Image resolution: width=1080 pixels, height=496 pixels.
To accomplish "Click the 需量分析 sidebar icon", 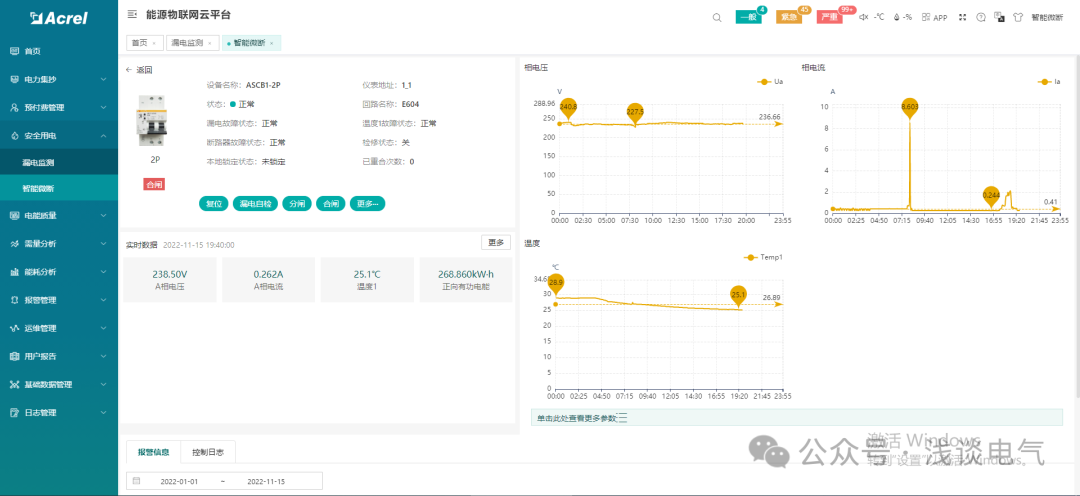I will 14,244.
